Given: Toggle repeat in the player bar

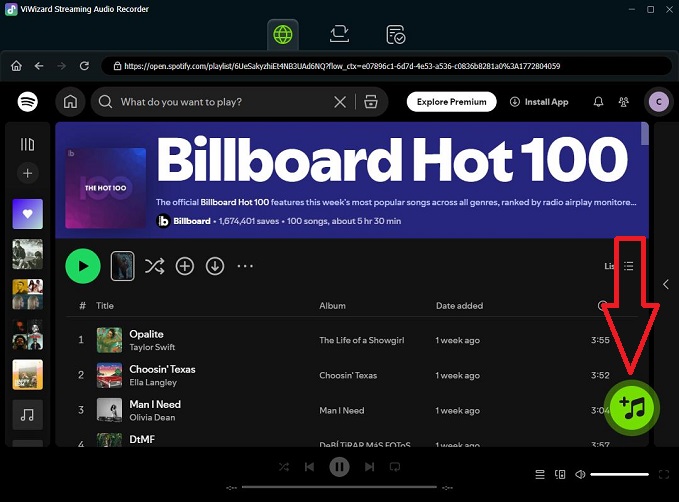Looking at the screenshot, I should (x=394, y=467).
